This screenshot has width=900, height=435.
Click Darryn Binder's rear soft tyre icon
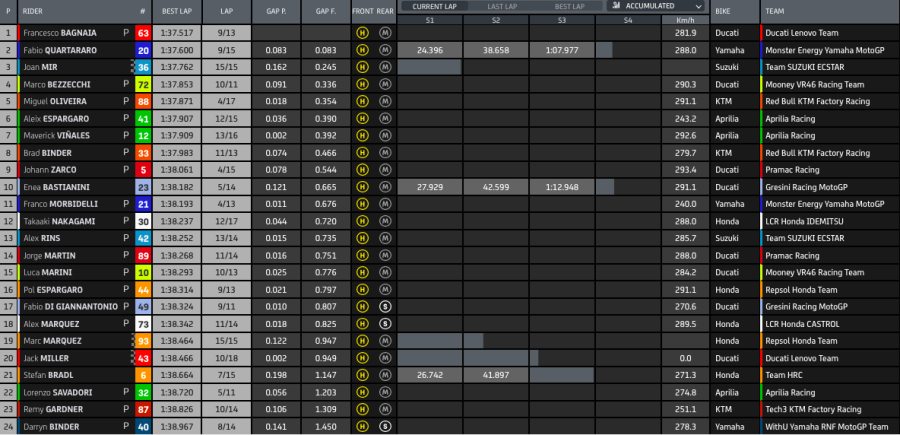(x=385, y=426)
